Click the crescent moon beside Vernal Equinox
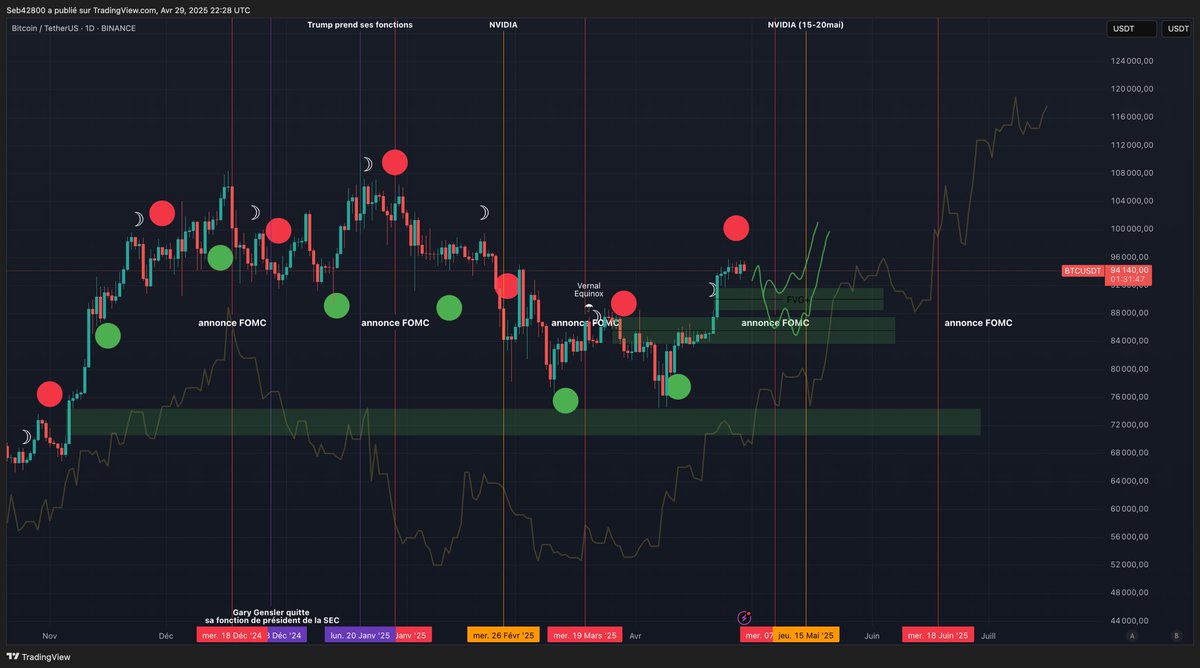1200x668 pixels. pyautogui.click(x=596, y=315)
